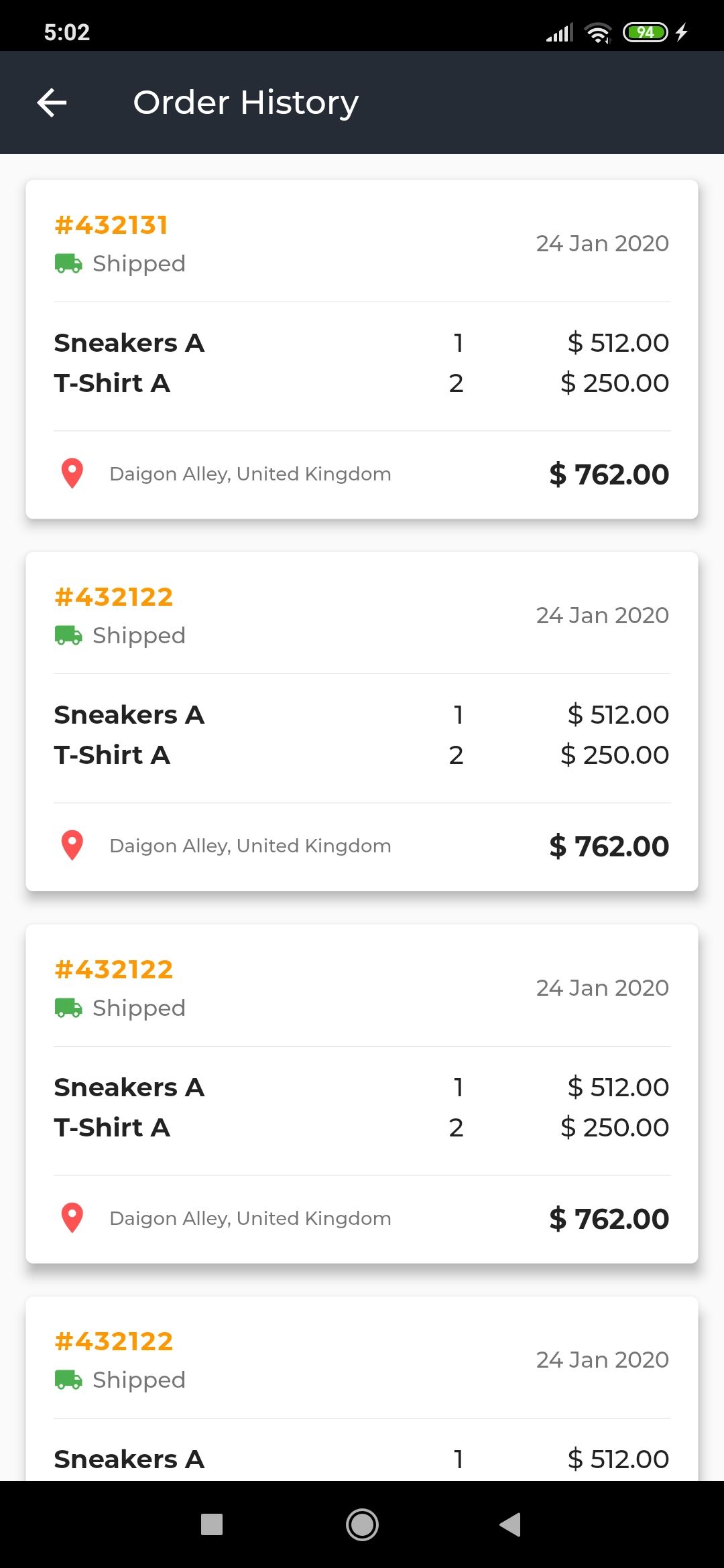Open order number #432131
The width and height of the screenshot is (724, 1568).
111,225
